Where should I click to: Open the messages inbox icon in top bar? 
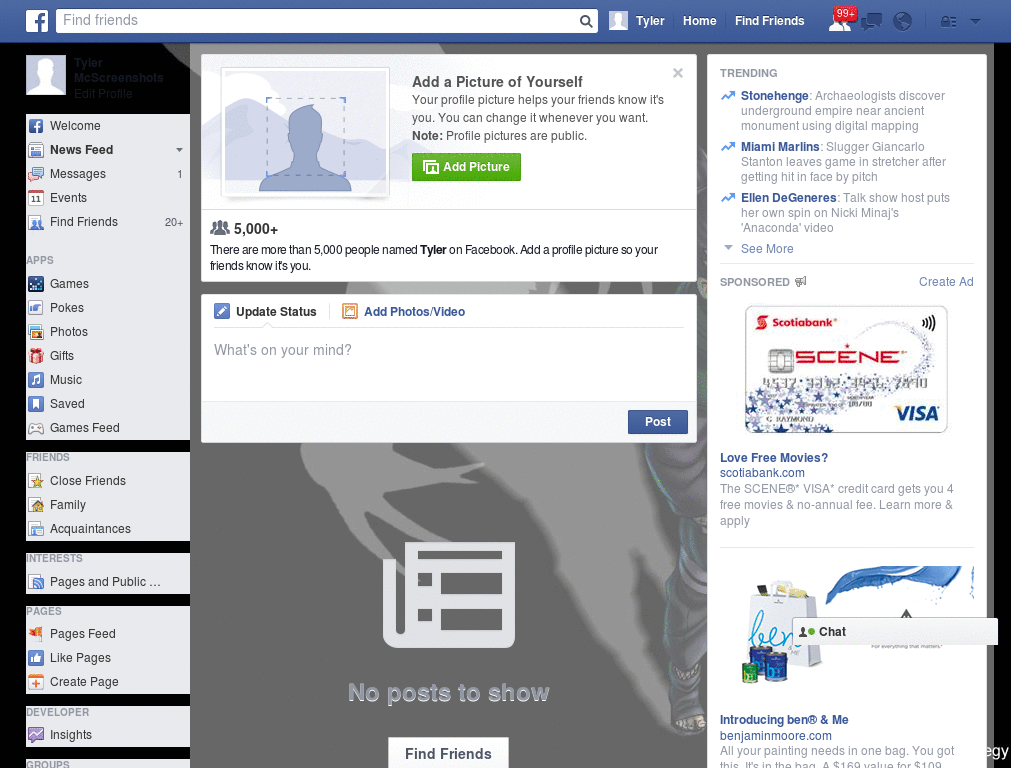tap(871, 22)
